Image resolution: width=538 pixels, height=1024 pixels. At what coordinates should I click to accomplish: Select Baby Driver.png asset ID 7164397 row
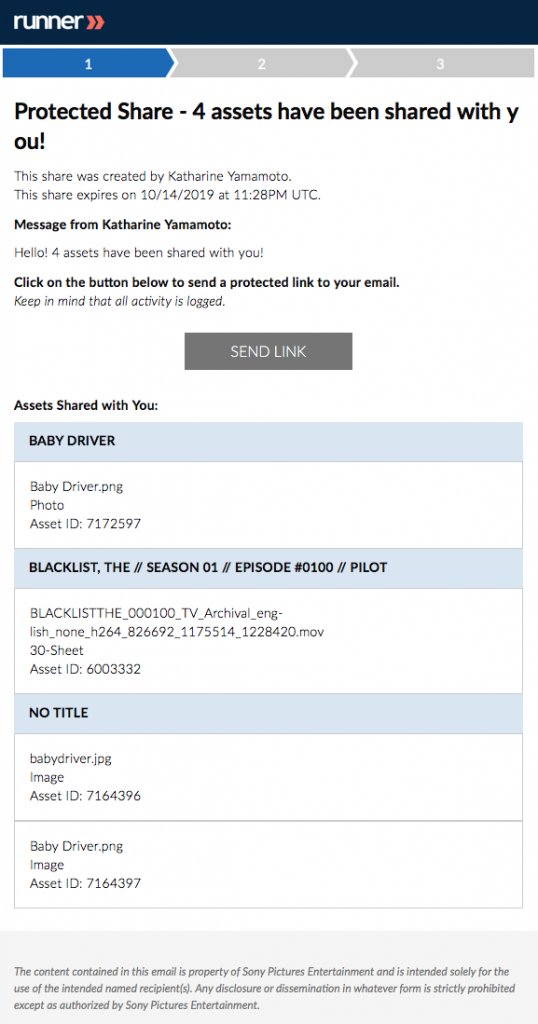pyautogui.click(x=268, y=865)
